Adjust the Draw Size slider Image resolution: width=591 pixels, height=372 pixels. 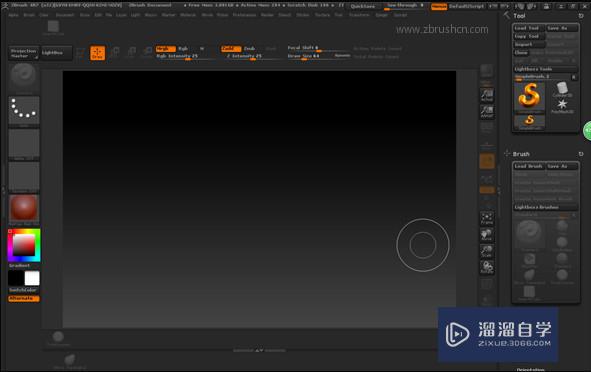[x=310, y=56]
